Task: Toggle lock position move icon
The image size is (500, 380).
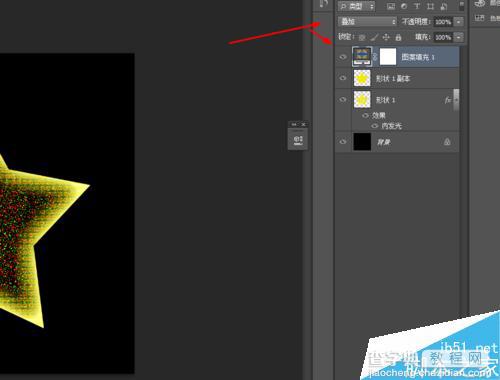Action: [386, 37]
